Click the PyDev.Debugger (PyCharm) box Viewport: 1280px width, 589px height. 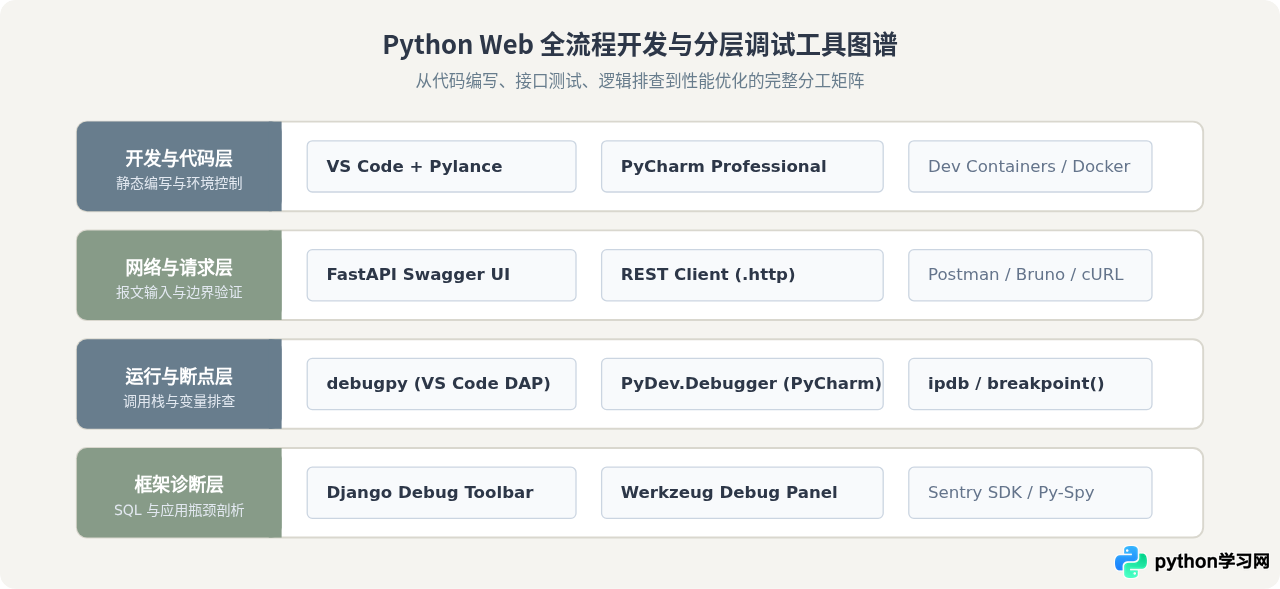(x=742, y=384)
